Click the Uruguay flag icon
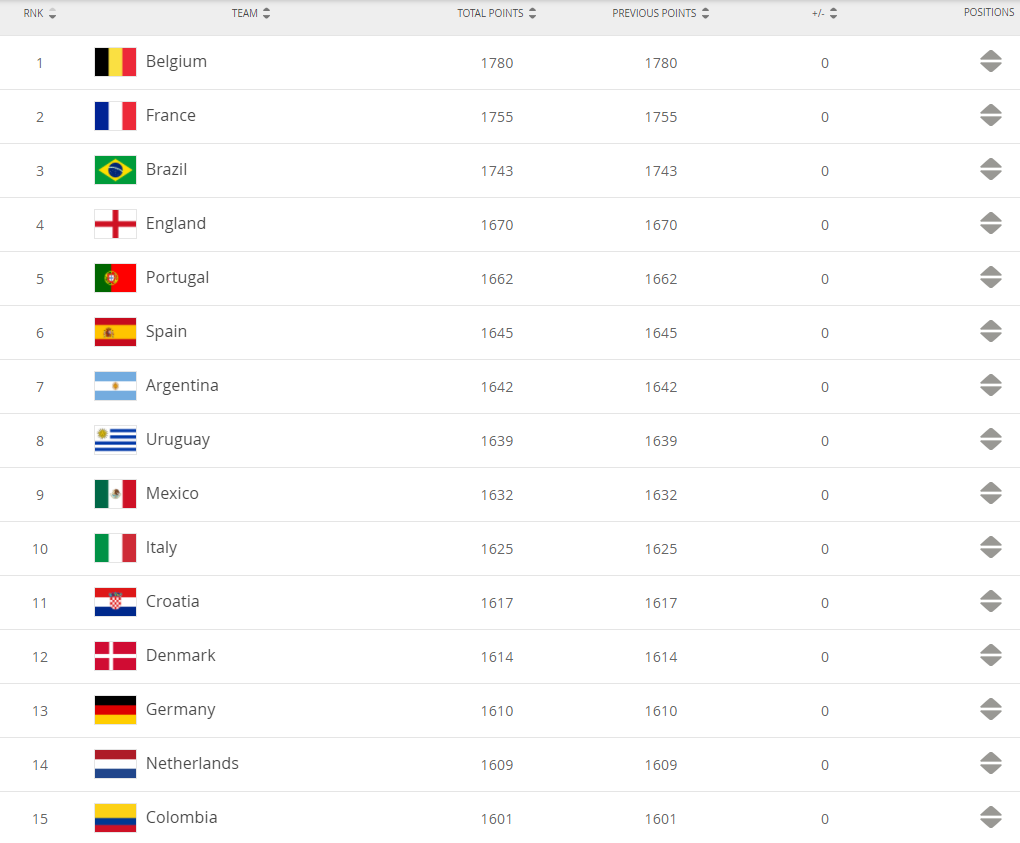Viewport: 1020px width, 843px height. coord(115,440)
